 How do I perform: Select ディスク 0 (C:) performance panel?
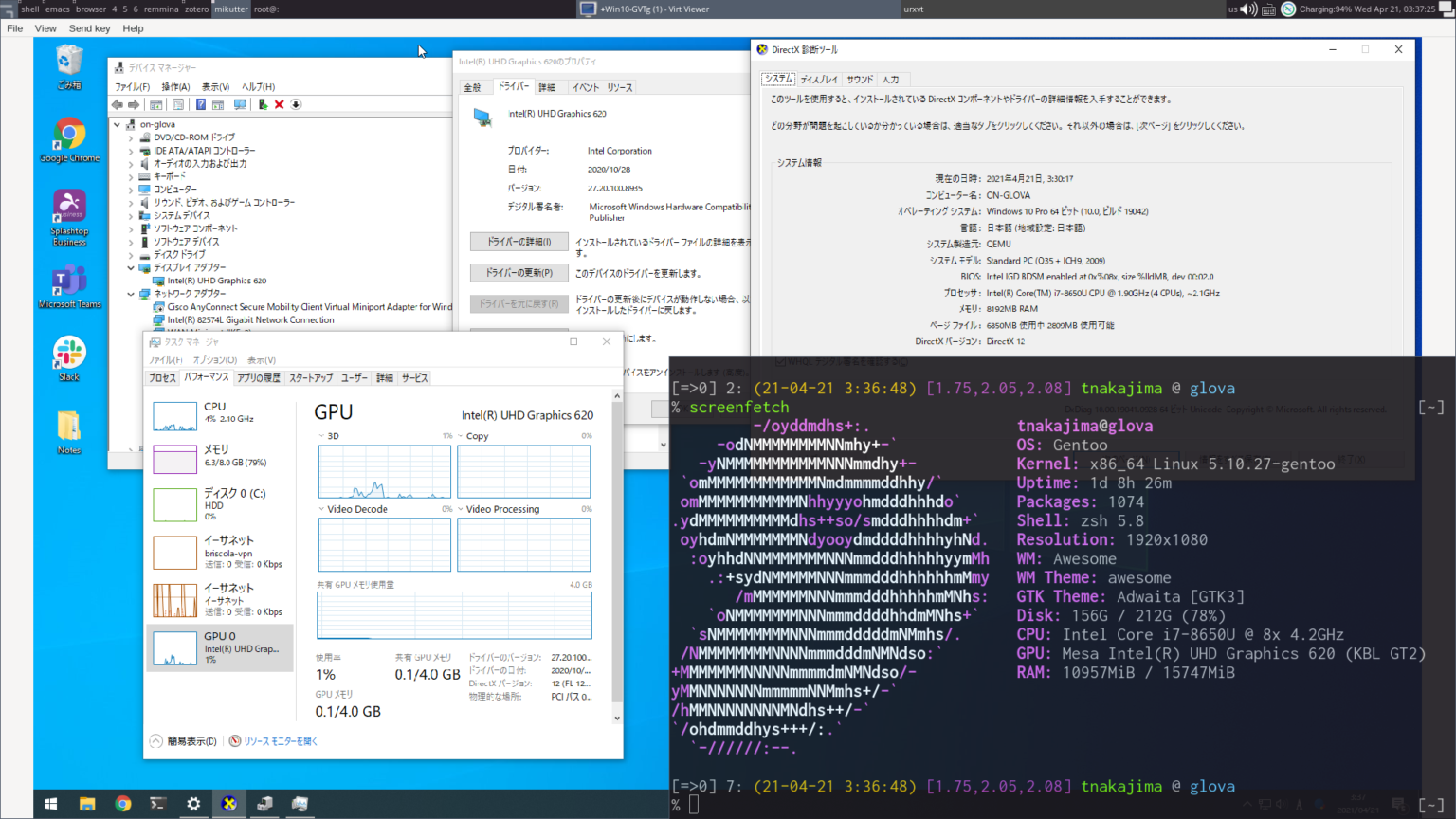tap(220, 504)
